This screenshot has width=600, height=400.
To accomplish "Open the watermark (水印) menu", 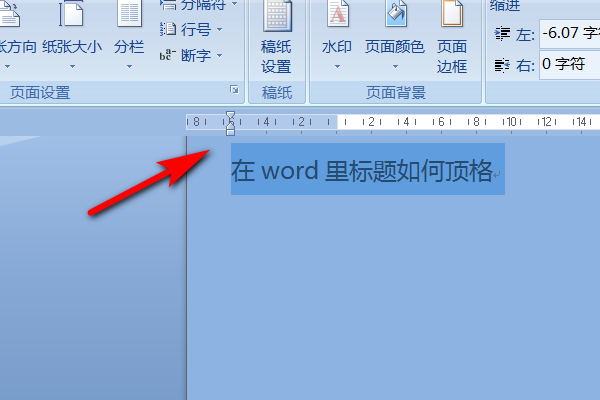I will [x=337, y=36].
